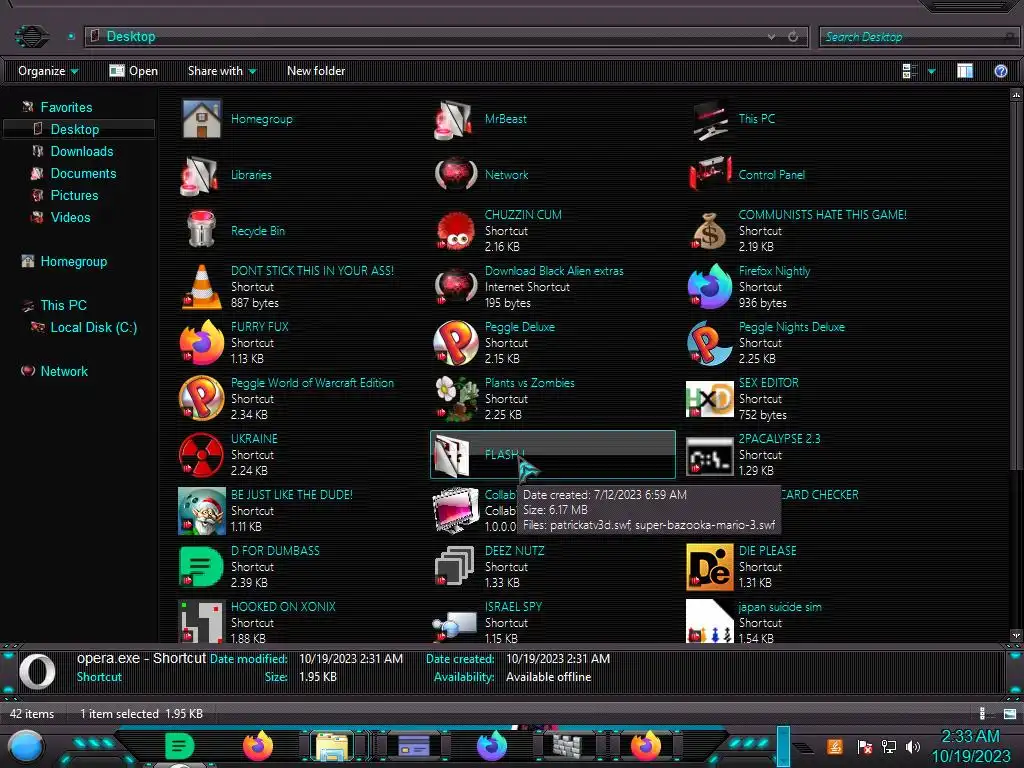Click the Search Desktop input field
1024x768 pixels.
point(918,37)
